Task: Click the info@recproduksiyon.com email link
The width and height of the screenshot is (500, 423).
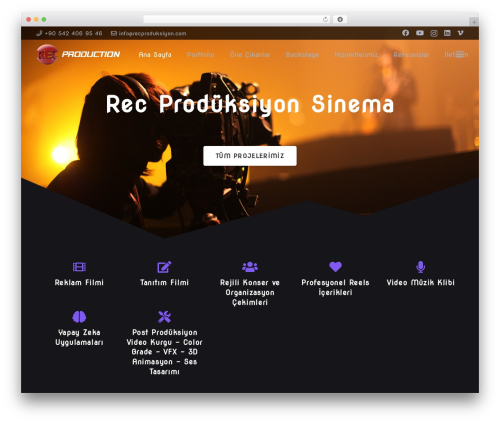Action: point(152,33)
